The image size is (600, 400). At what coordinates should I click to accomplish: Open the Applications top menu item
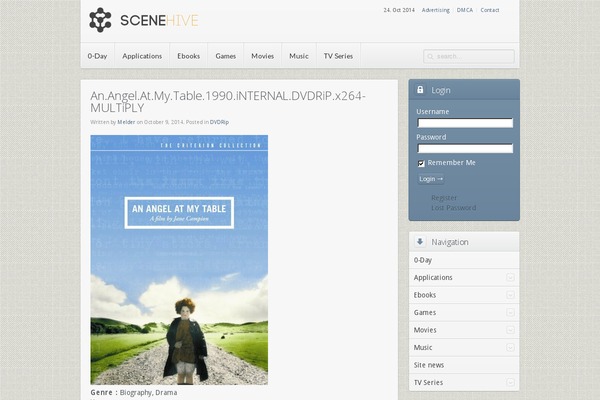(x=142, y=56)
